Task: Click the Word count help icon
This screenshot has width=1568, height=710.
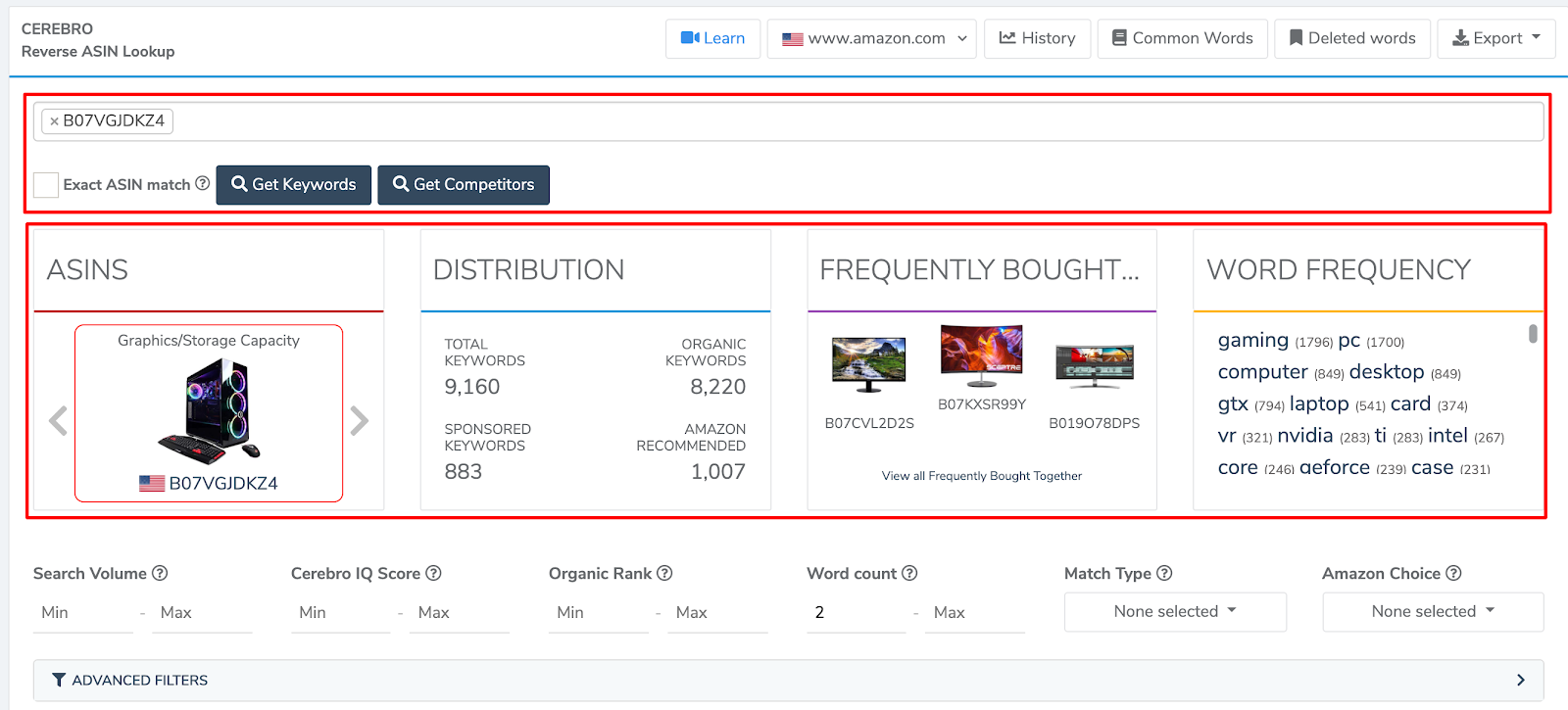Action: (909, 573)
